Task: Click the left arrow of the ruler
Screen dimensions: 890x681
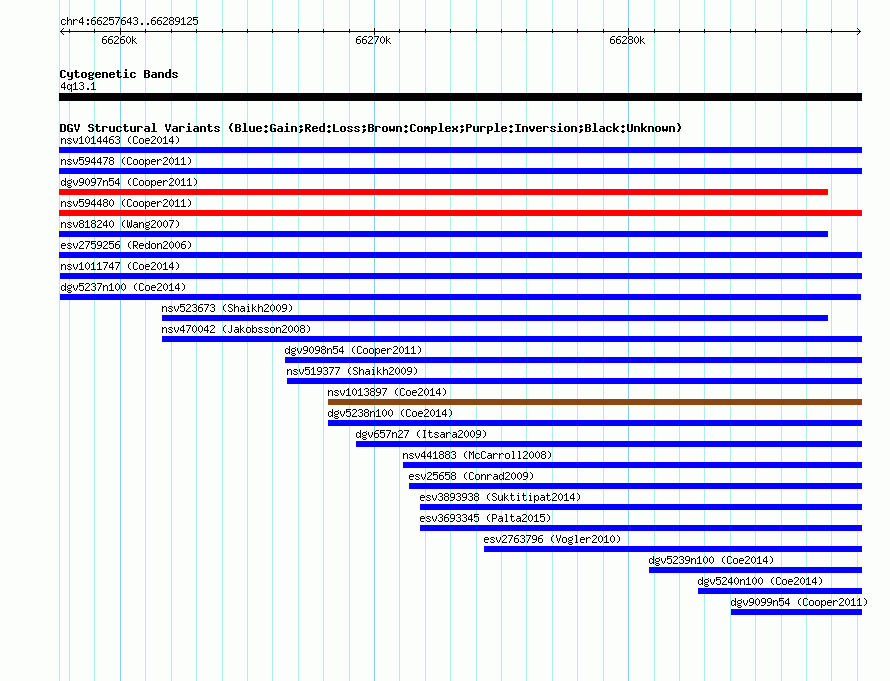Action: click(62, 31)
